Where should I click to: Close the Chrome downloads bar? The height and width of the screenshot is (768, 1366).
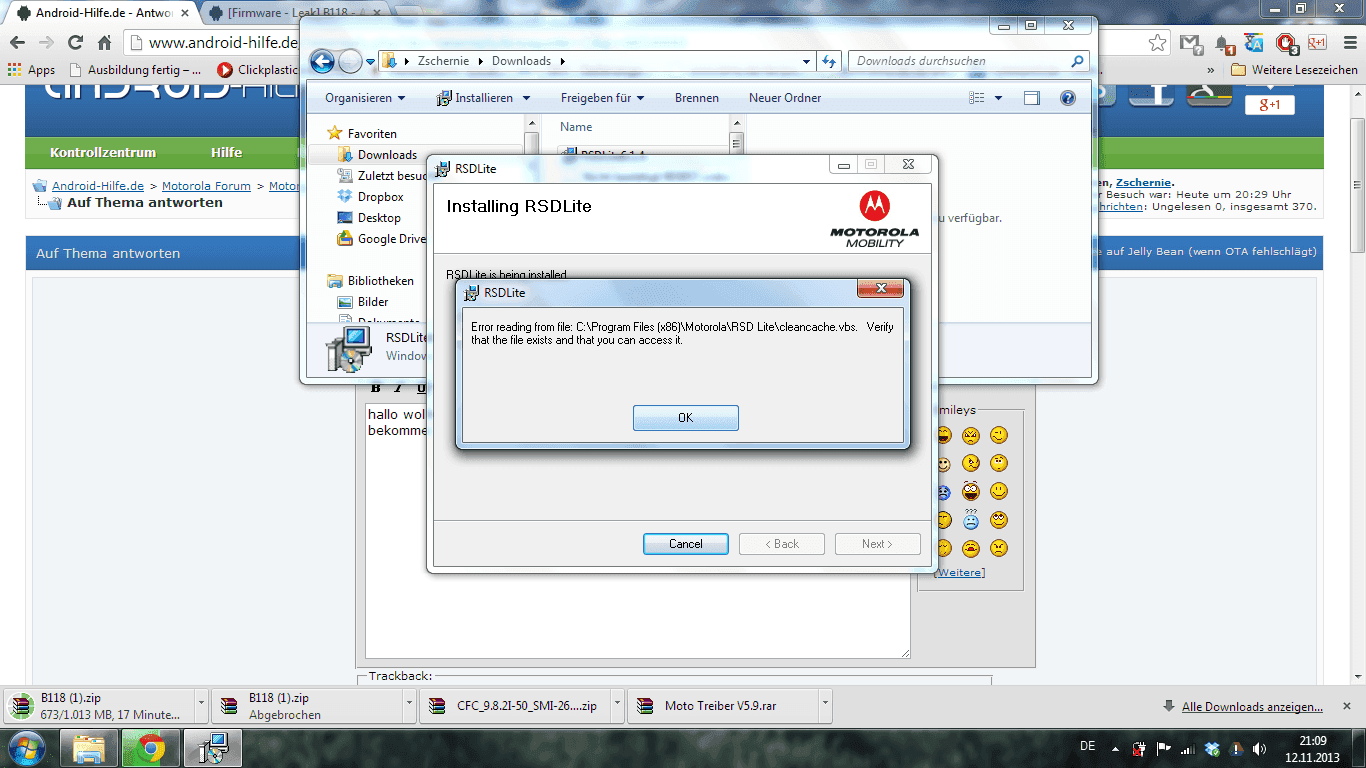(x=1349, y=706)
